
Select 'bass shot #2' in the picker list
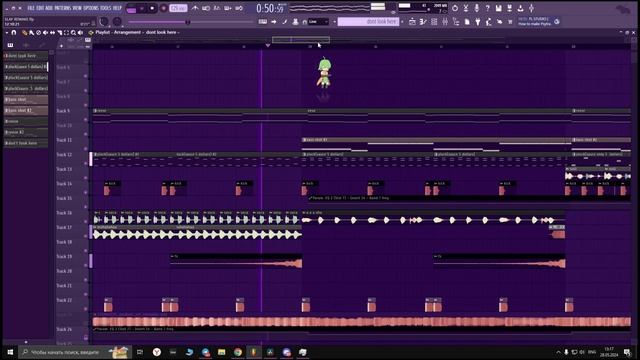point(26,110)
